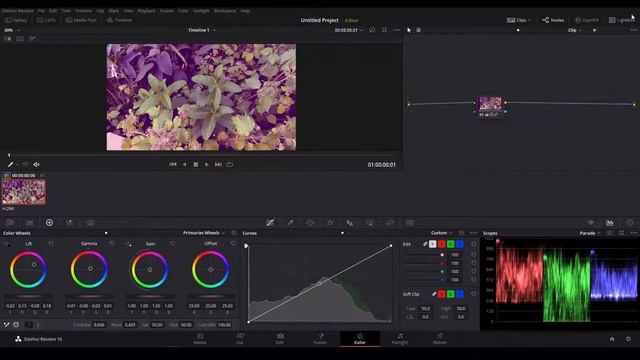Select the blue Soft Clip channel
Screen dimensions: 640x360
coord(460,294)
